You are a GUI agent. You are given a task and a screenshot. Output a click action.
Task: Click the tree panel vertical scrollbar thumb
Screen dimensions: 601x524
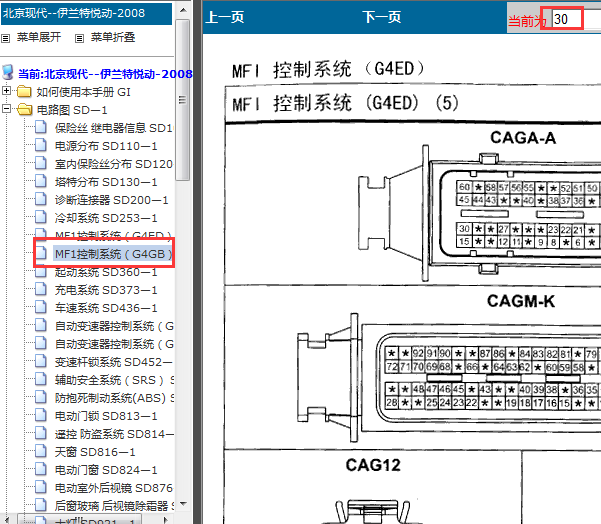point(183,100)
